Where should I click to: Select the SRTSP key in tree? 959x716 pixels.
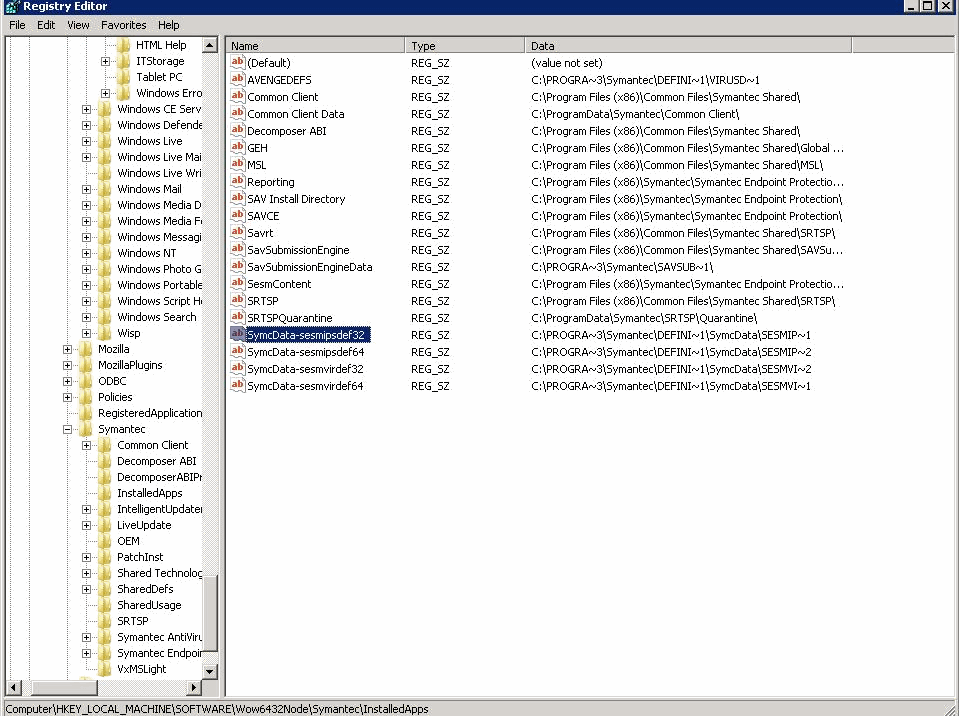133,621
